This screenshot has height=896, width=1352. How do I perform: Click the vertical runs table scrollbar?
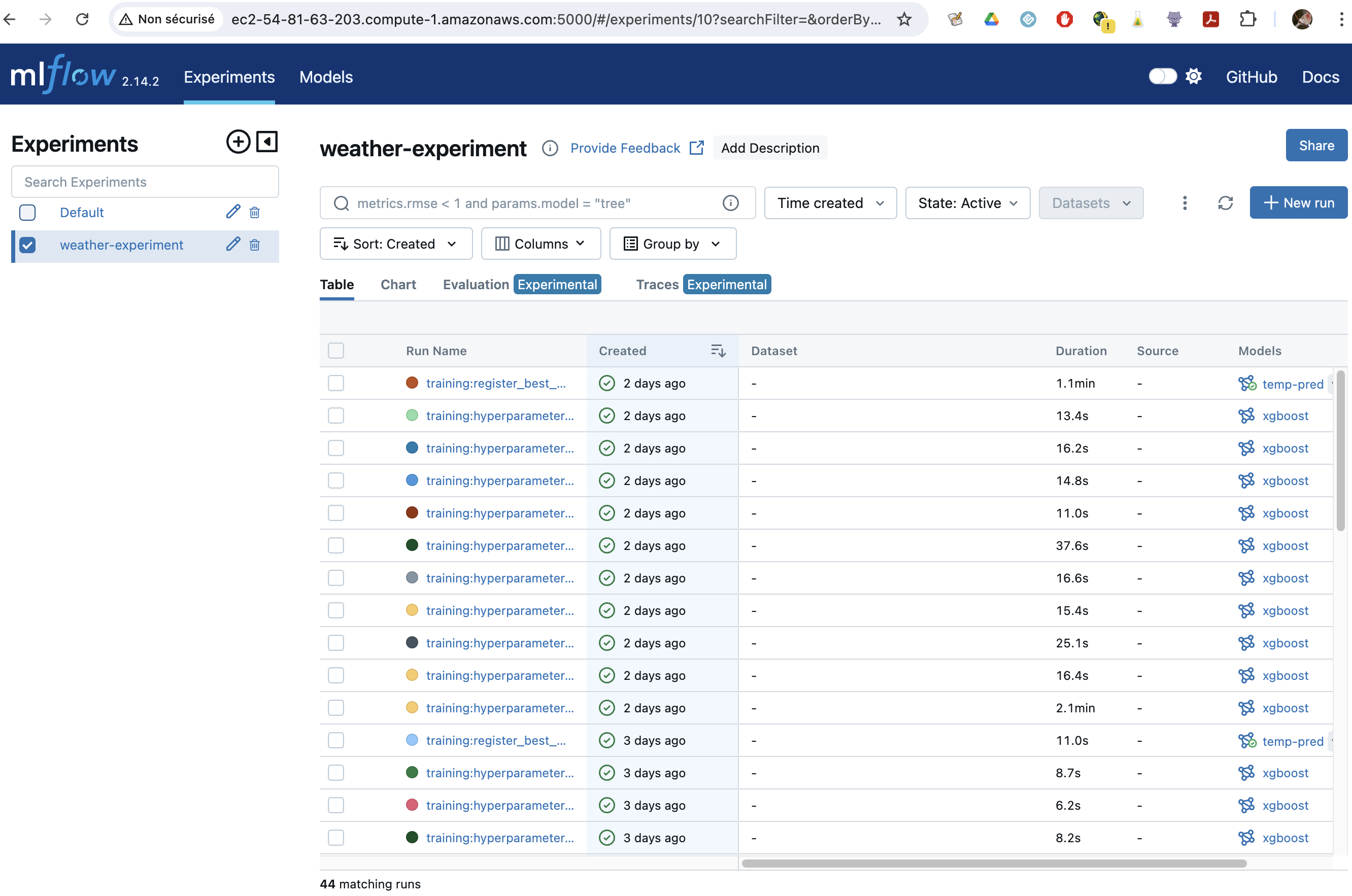coord(1340,451)
